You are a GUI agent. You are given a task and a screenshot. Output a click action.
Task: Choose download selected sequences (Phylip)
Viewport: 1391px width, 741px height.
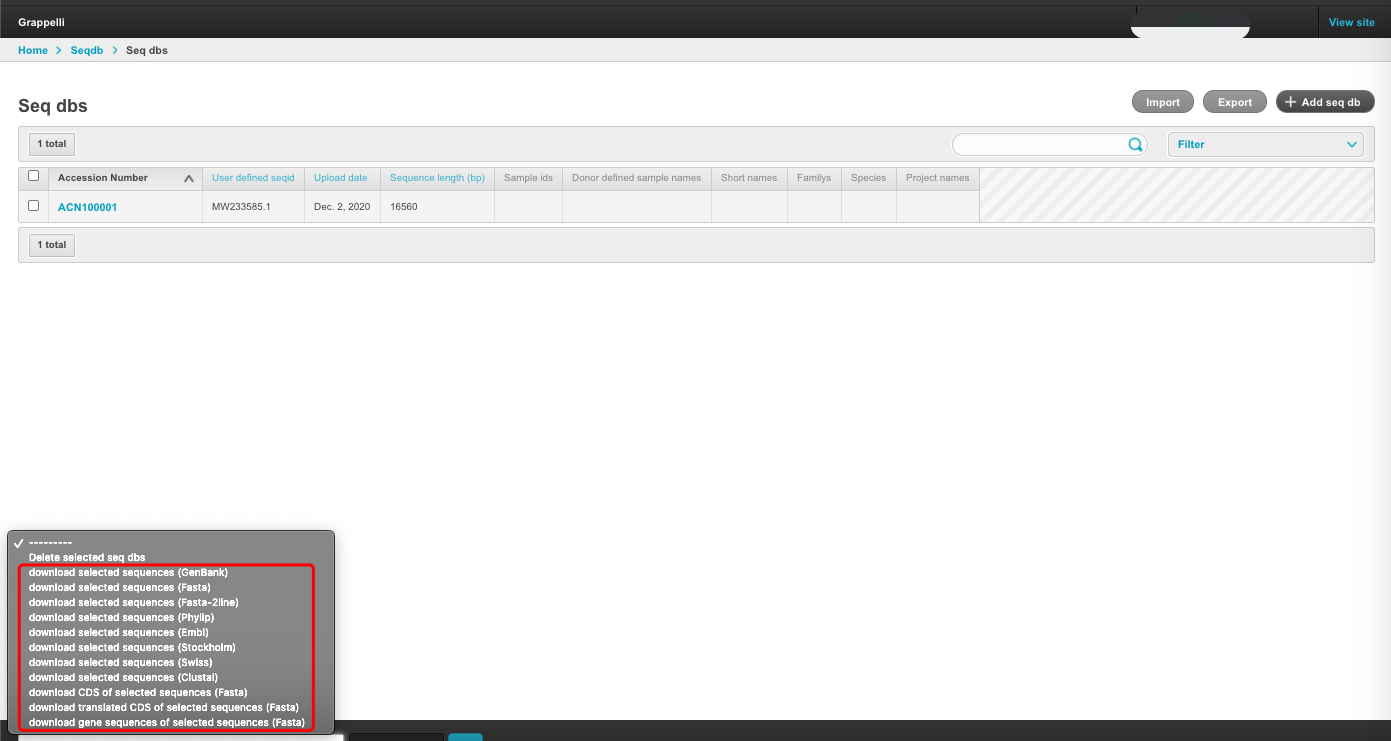[x=171, y=617]
